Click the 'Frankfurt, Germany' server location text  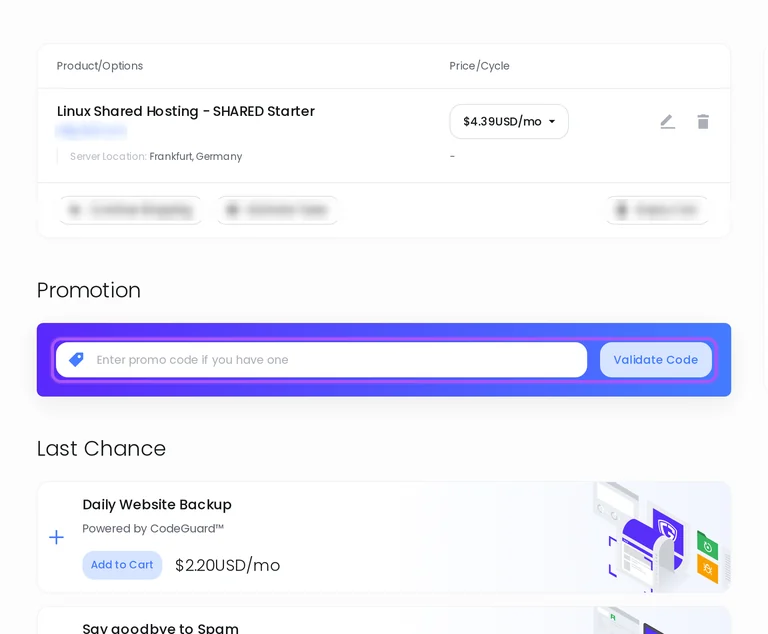point(195,156)
